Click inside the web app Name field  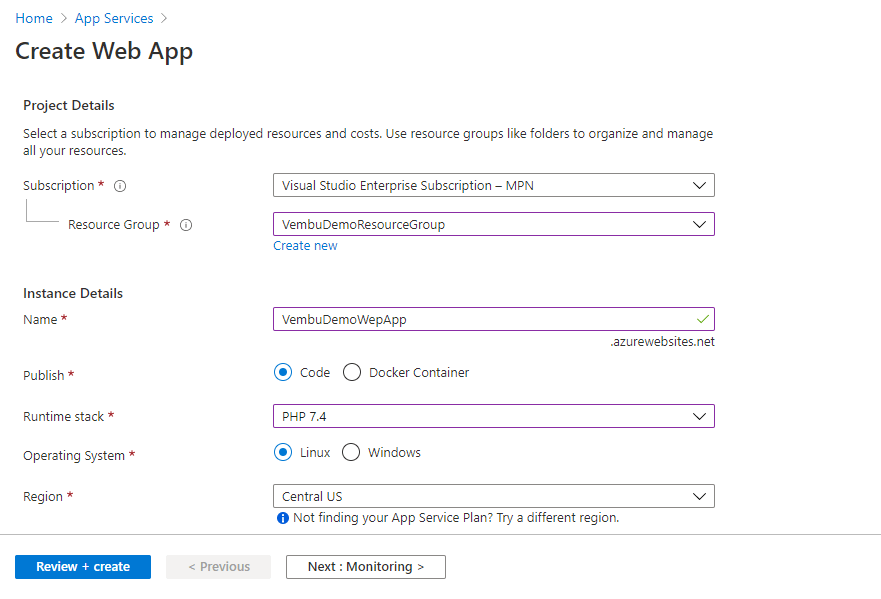494,319
